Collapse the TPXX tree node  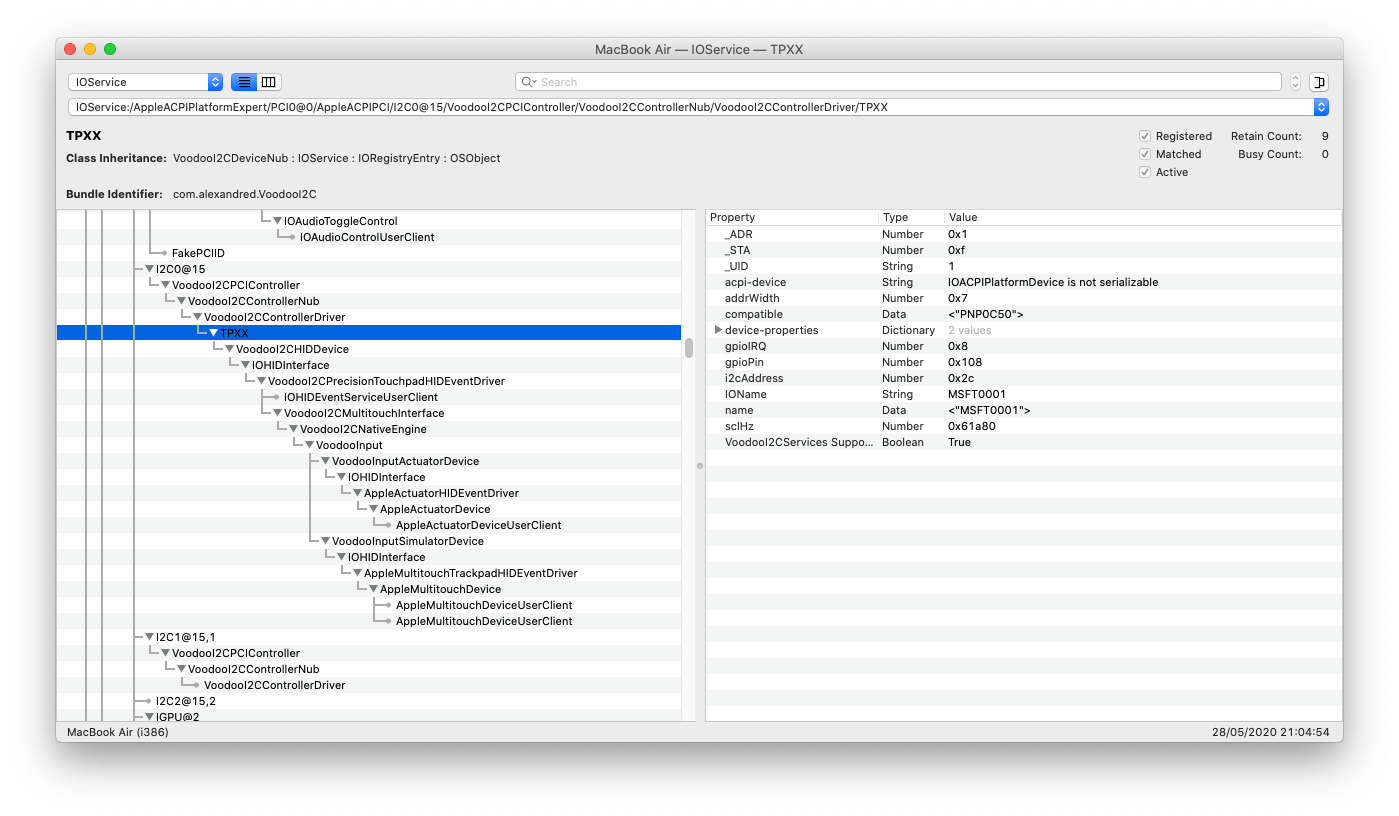pyautogui.click(x=213, y=333)
